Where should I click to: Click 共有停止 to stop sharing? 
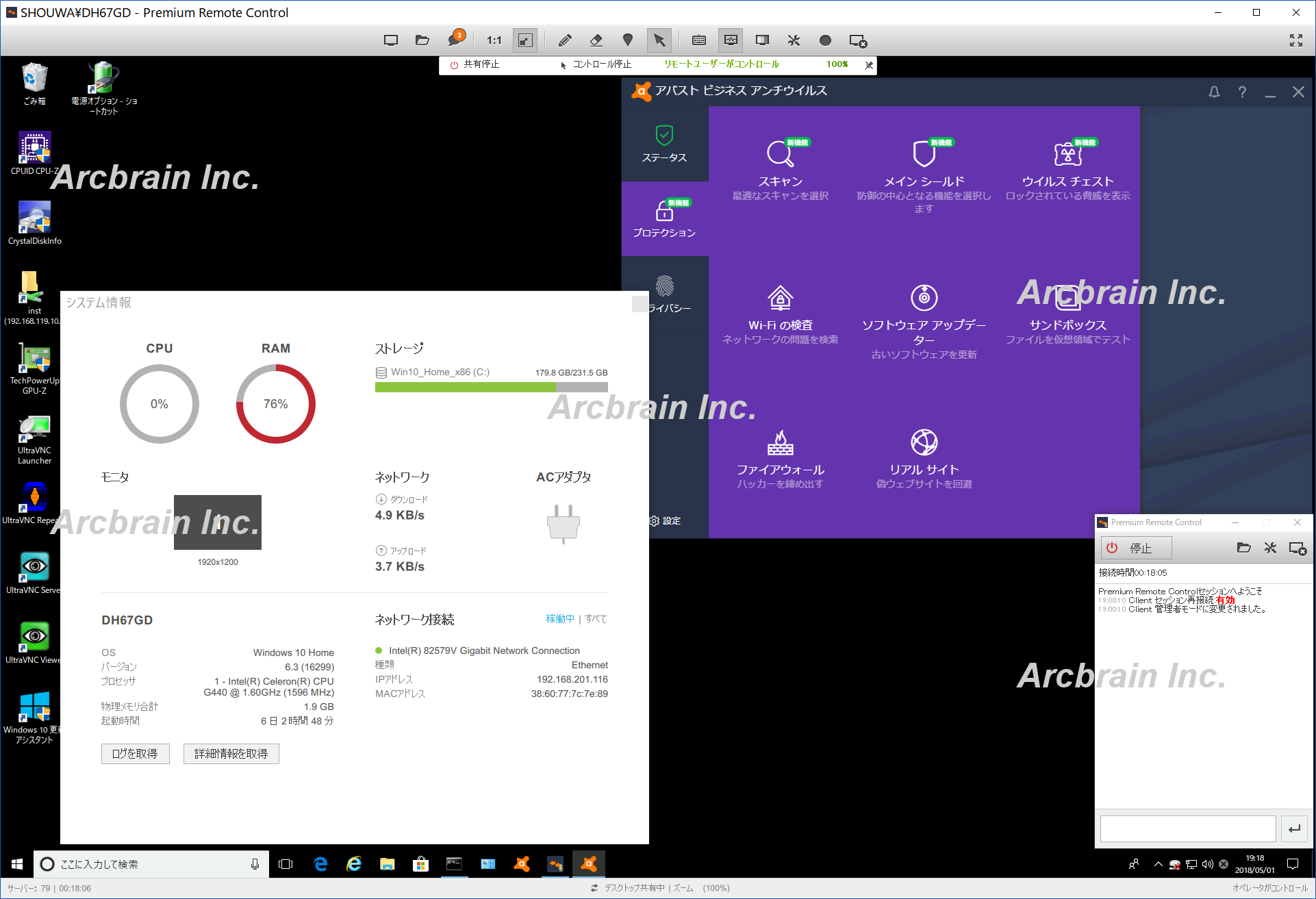pyautogui.click(x=474, y=64)
